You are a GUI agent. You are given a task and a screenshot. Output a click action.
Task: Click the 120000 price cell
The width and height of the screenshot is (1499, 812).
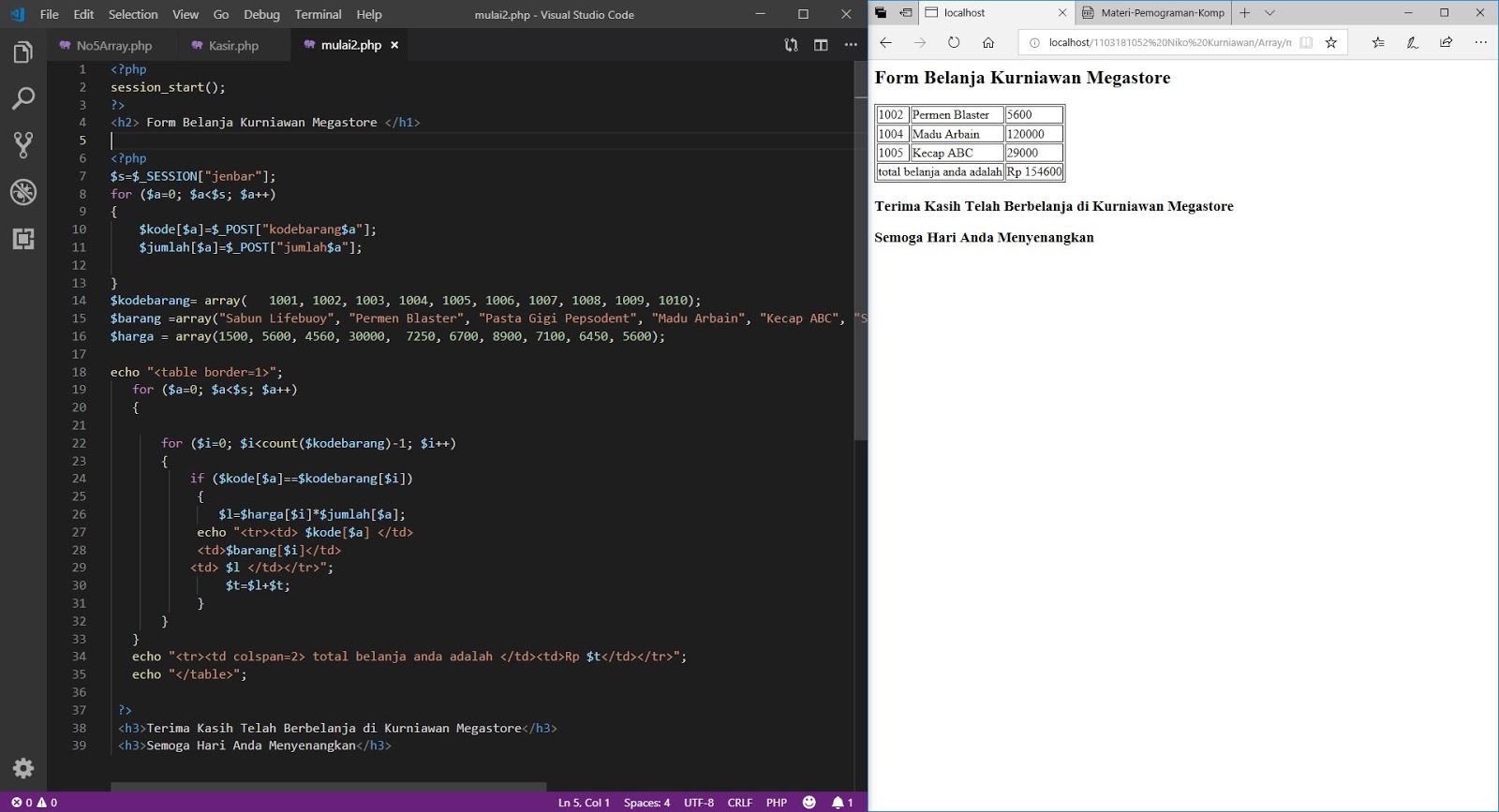coord(1034,134)
